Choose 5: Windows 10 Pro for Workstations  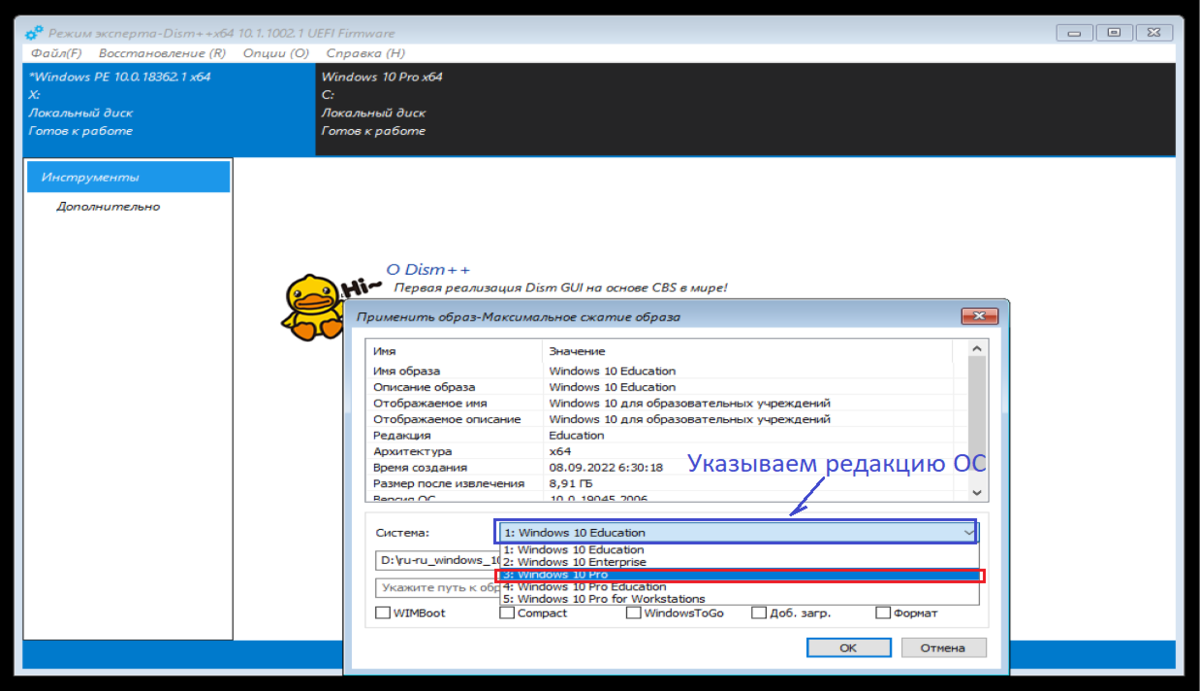click(739, 599)
